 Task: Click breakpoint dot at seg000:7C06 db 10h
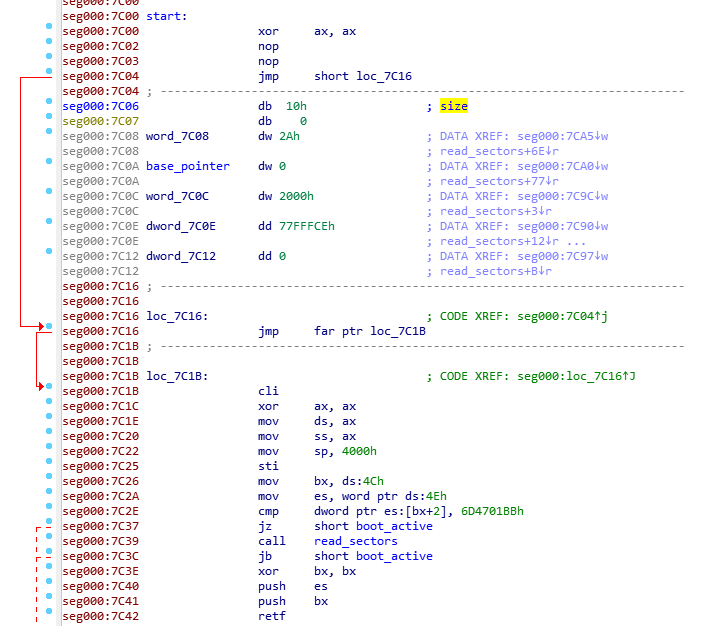tap(49, 101)
